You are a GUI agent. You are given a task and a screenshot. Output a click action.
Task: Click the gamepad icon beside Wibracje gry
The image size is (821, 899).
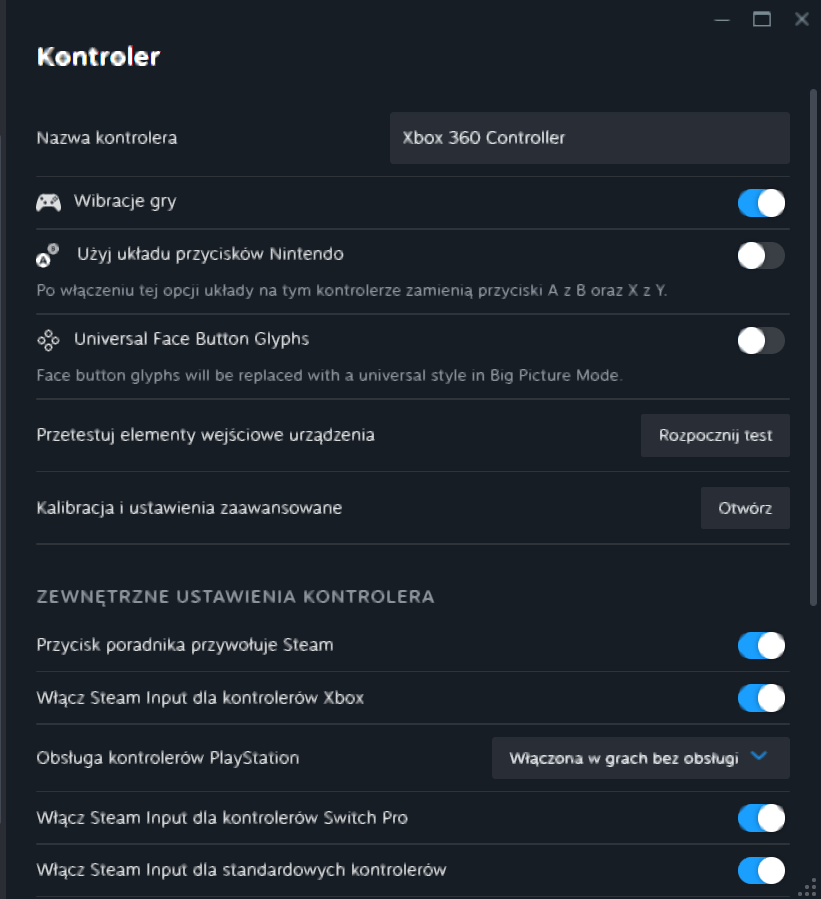point(48,202)
